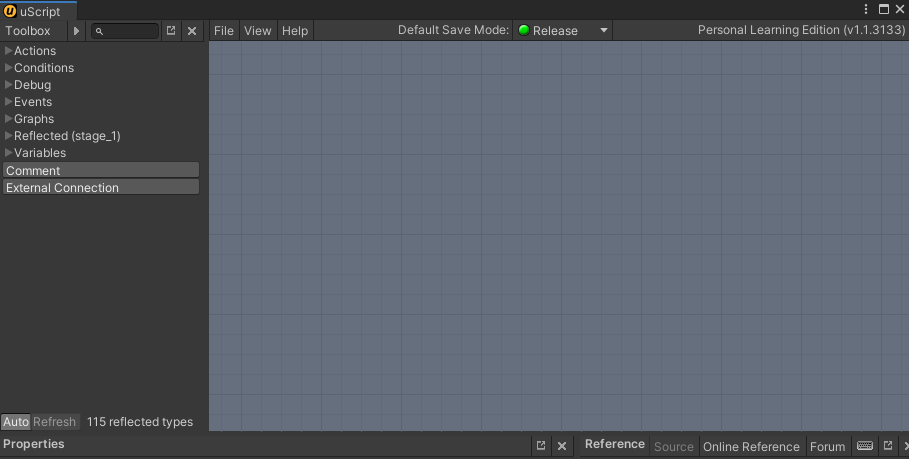
Task: Open the File menu
Action: [x=224, y=31]
